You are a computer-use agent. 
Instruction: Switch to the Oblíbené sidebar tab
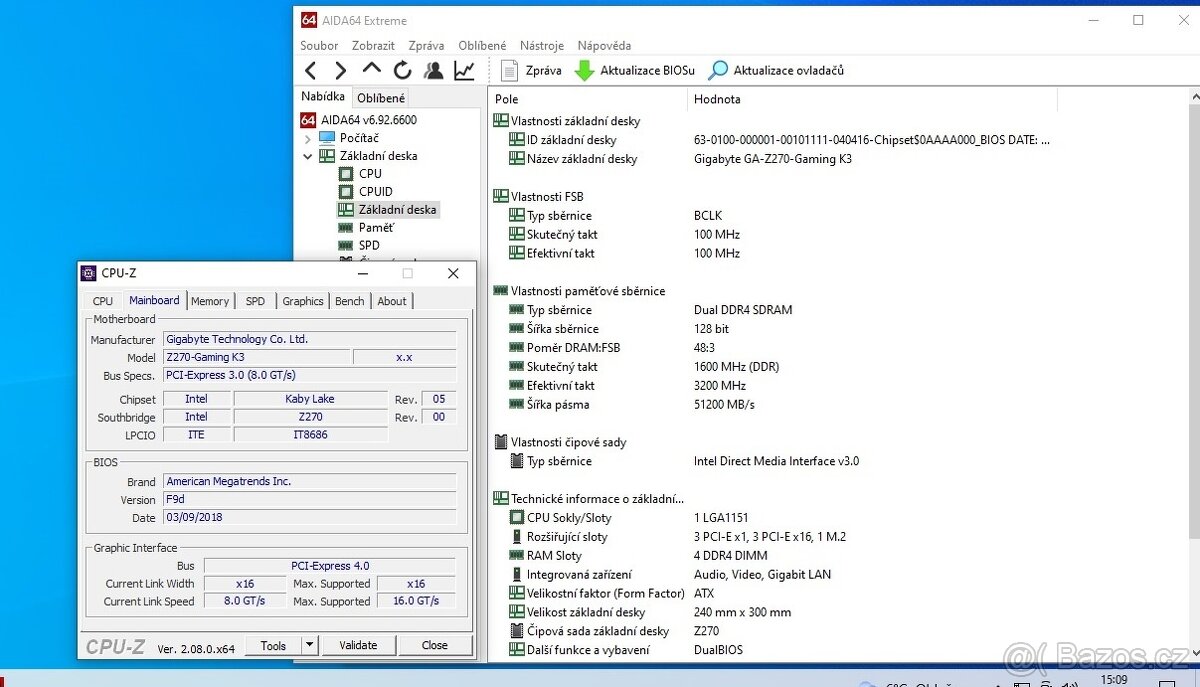click(x=381, y=98)
